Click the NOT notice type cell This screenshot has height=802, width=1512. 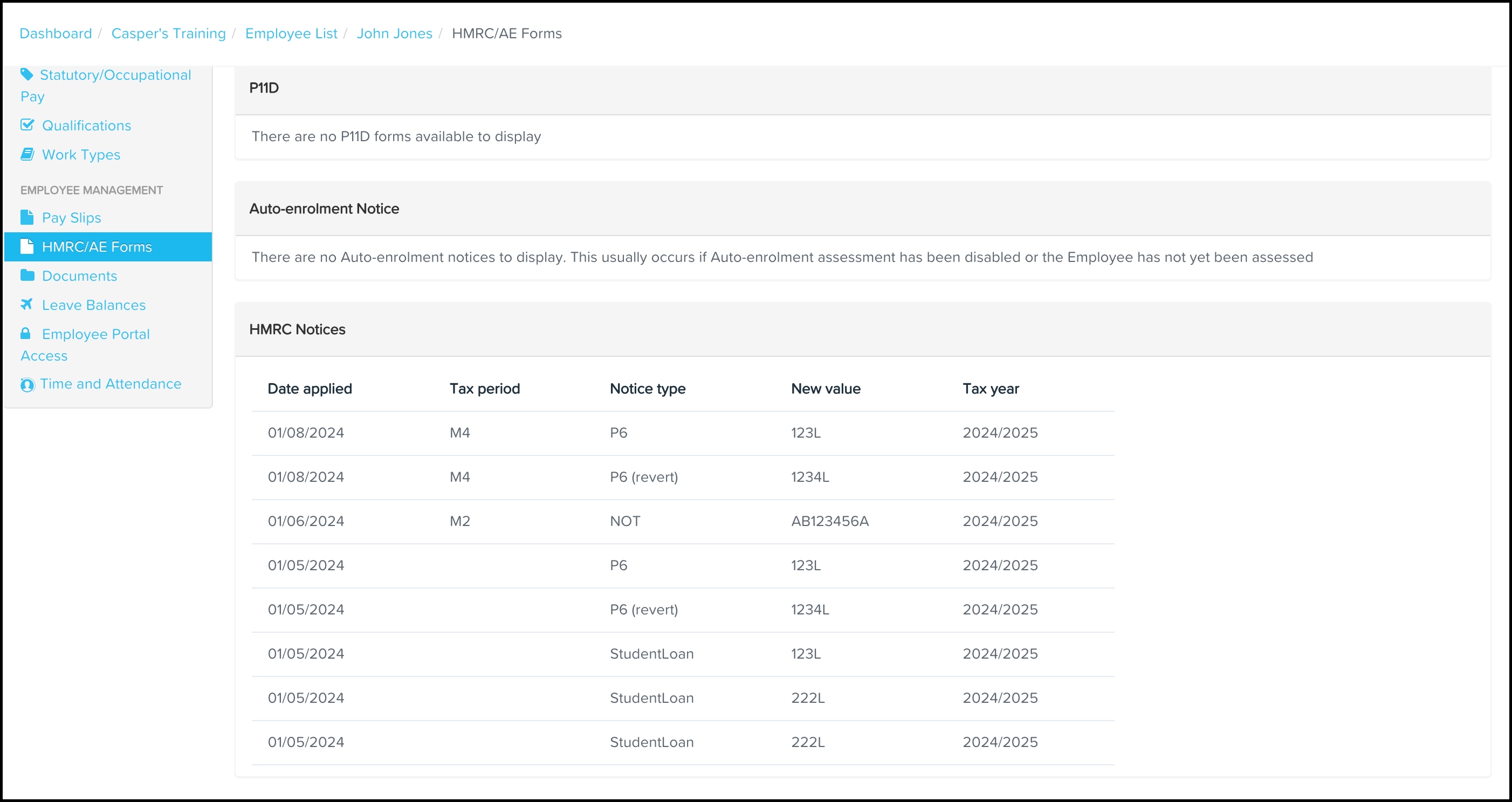coord(625,521)
